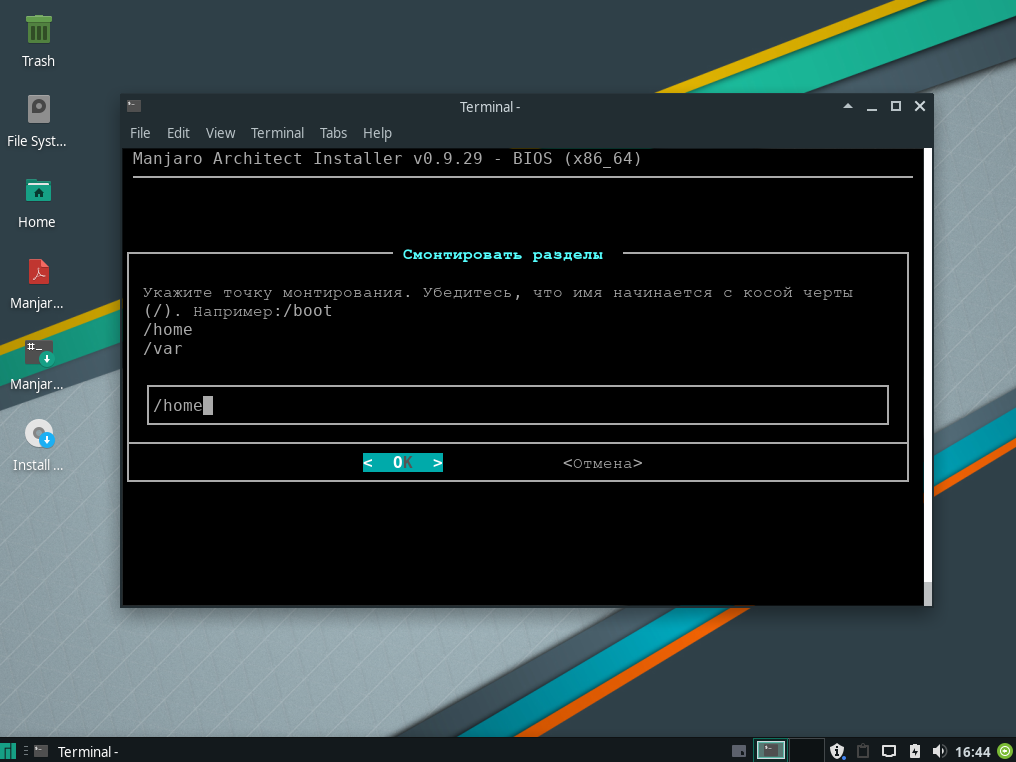This screenshot has height=762, width=1016.
Task: Switch to the second empty workspace in pager
Action: coord(806,751)
